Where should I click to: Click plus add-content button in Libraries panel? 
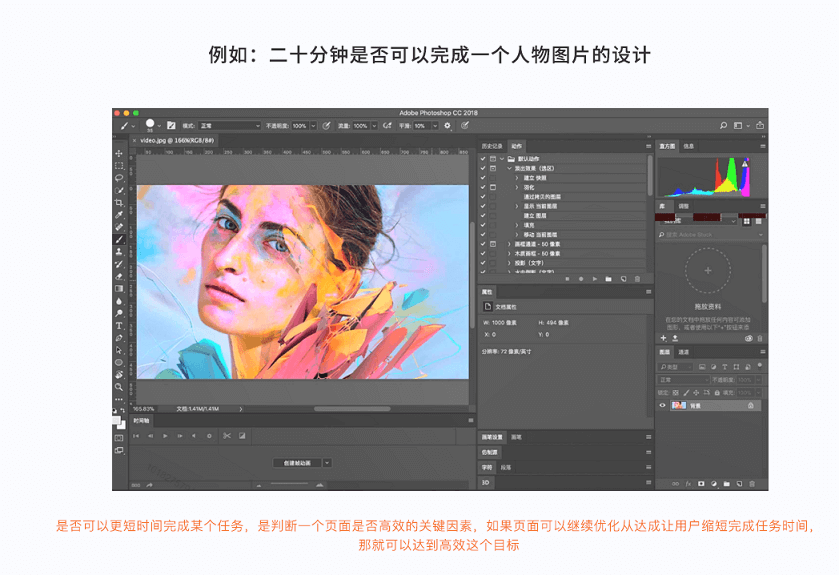[x=663, y=338]
